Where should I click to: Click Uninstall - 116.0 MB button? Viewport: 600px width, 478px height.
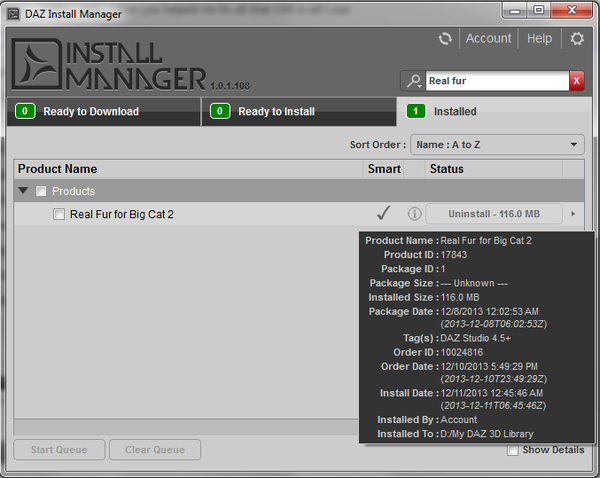coord(494,214)
